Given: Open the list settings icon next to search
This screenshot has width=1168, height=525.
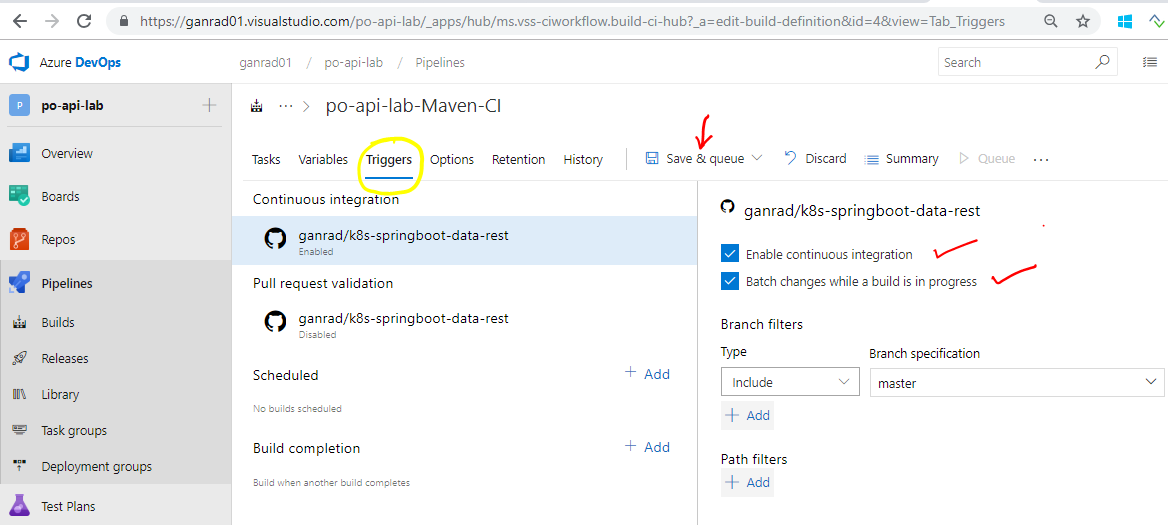Looking at the screenshot, I should 1150,63.
